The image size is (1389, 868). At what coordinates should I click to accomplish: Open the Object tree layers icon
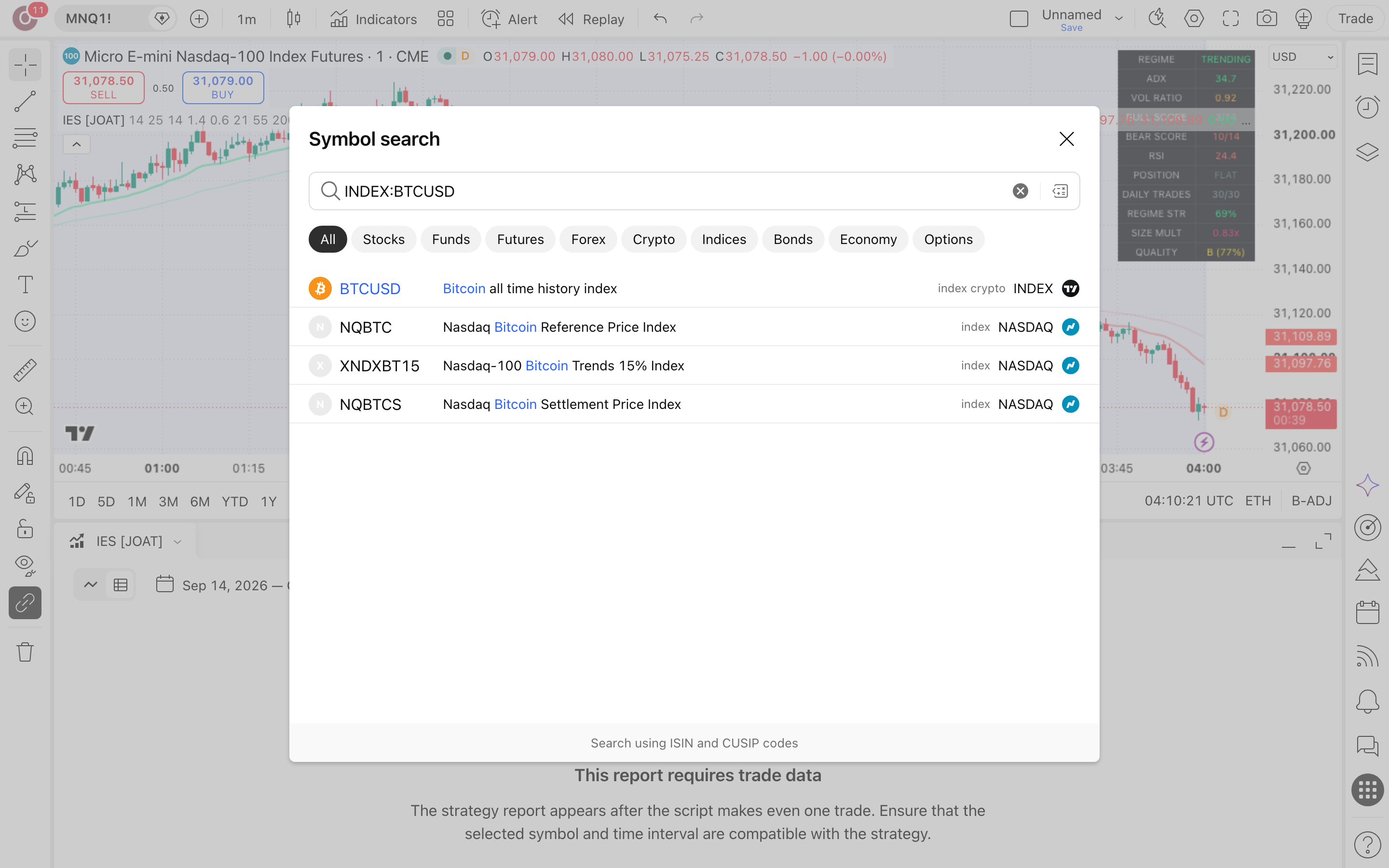coord(1367,151)
